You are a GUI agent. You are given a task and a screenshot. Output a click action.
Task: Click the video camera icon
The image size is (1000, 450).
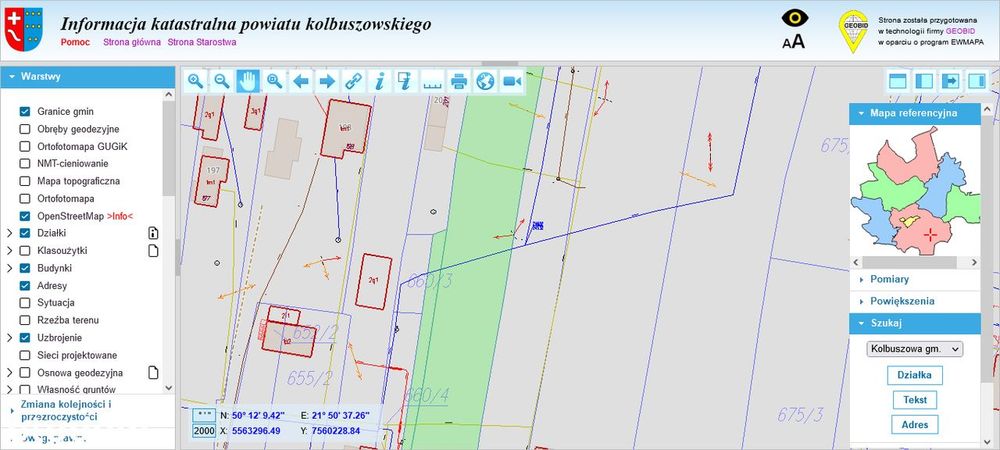(511, 81)
